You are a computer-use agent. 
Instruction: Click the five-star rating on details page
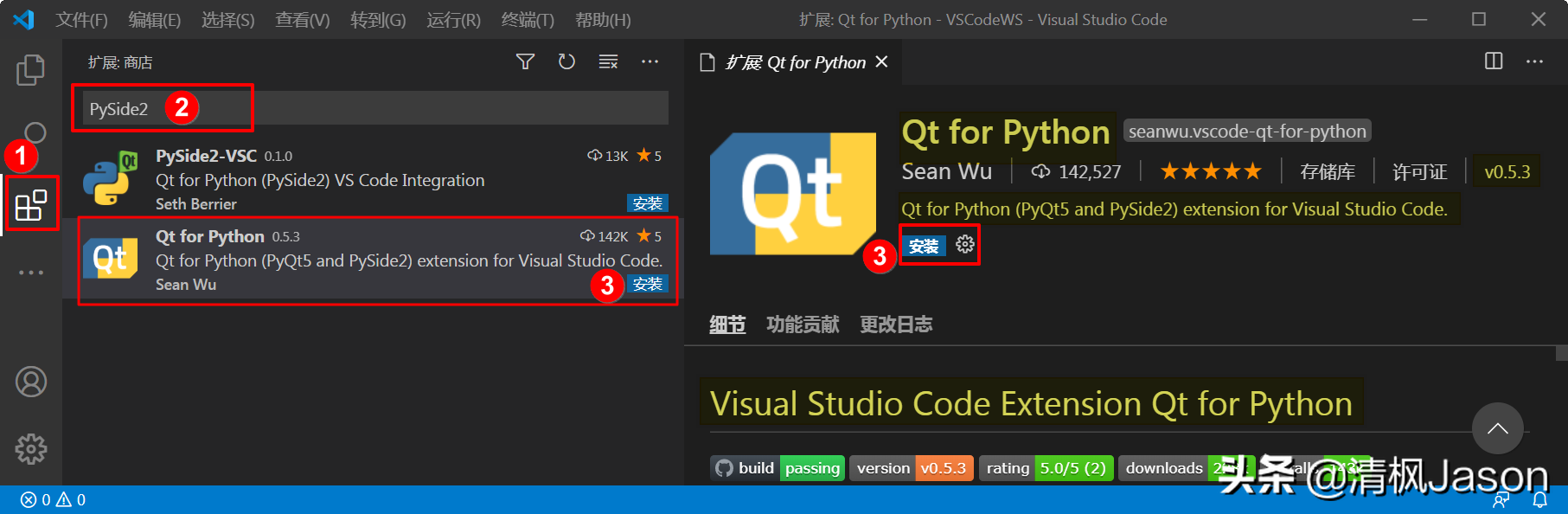(1211, 171)
